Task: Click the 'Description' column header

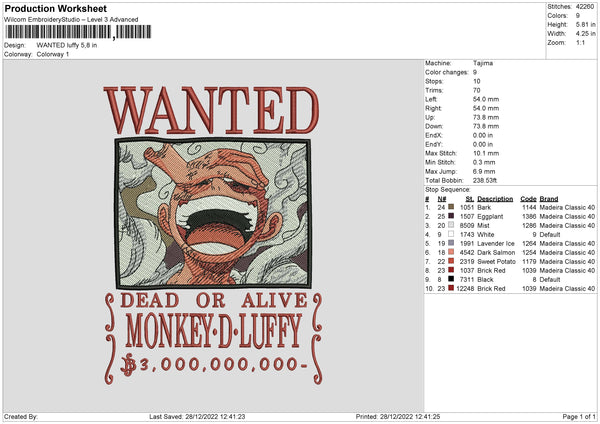Action: (x=495, y=199)
